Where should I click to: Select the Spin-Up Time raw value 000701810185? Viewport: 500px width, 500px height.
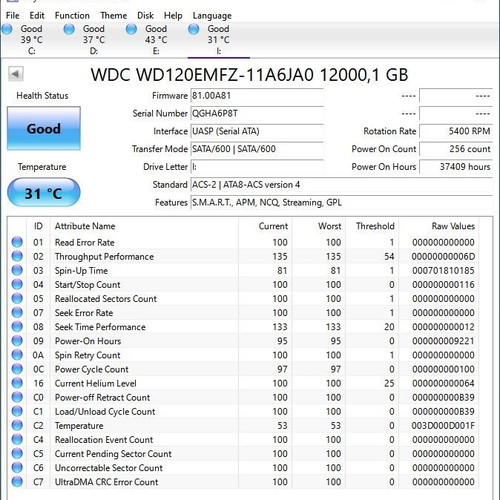pyautogui.click(x=443, y=270)
